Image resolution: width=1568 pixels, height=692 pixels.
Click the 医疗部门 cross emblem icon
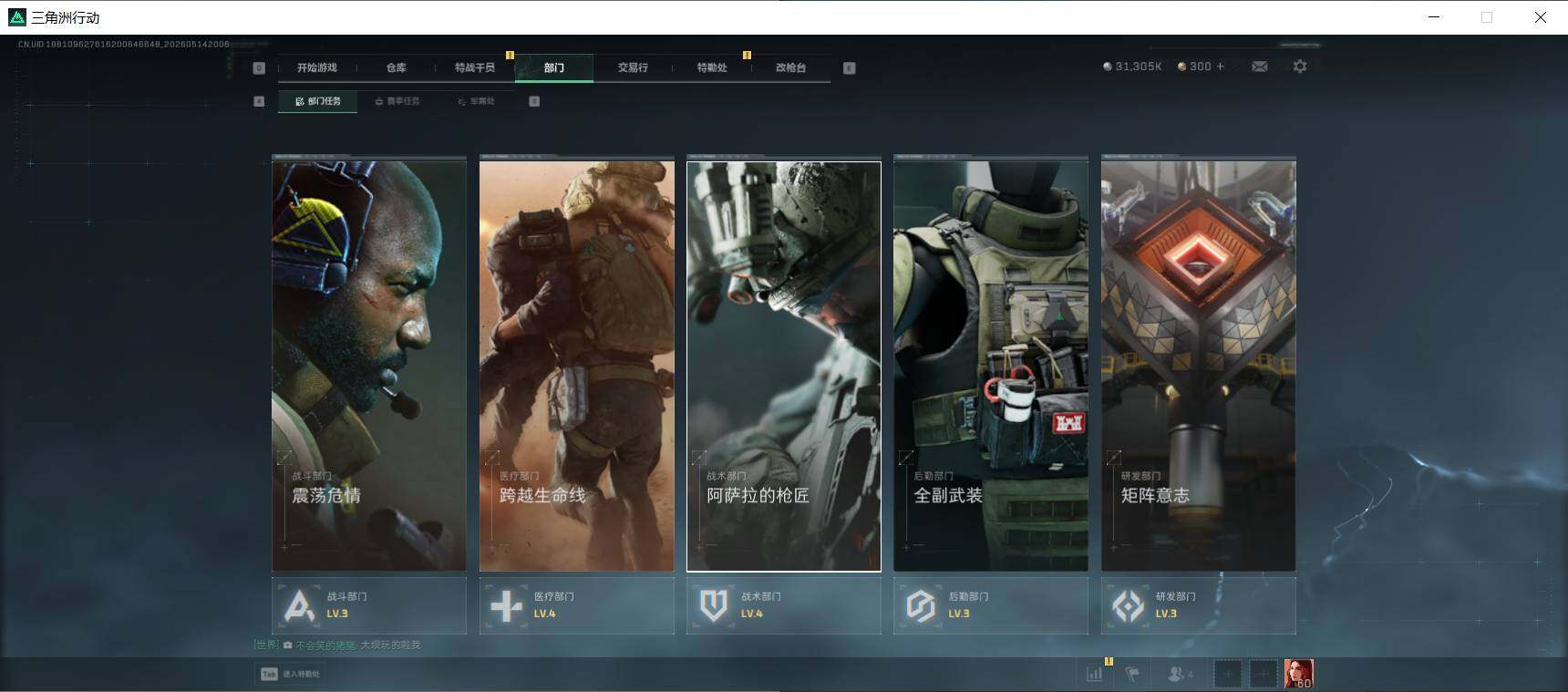[507, 605]
